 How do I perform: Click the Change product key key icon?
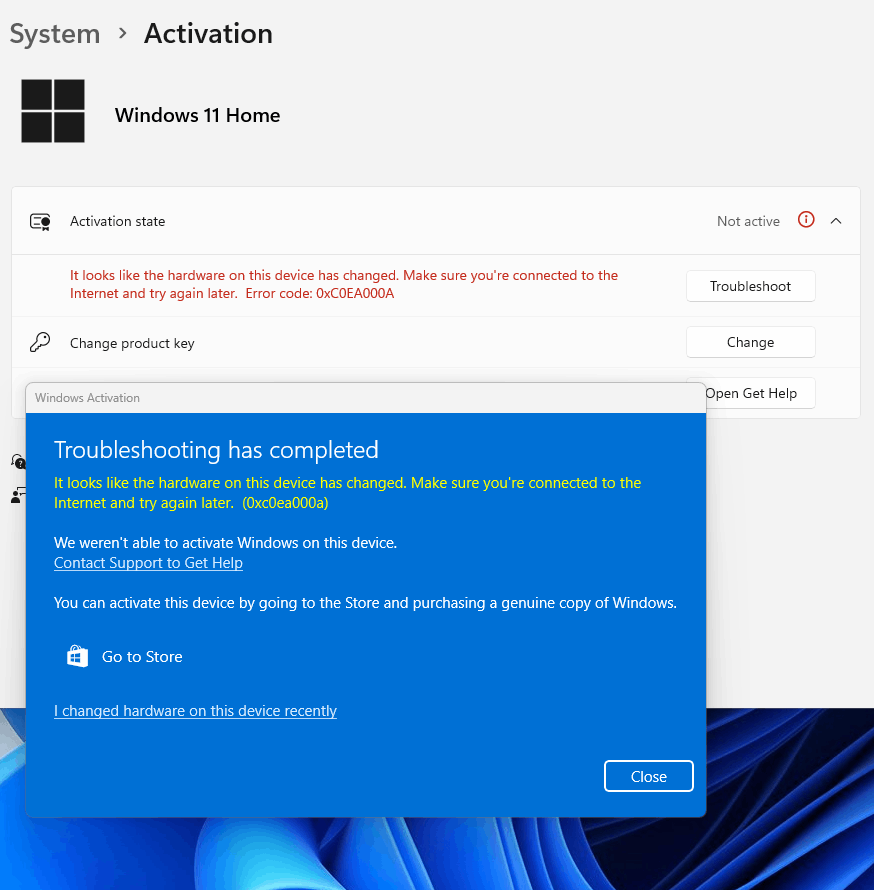point(40,343)
